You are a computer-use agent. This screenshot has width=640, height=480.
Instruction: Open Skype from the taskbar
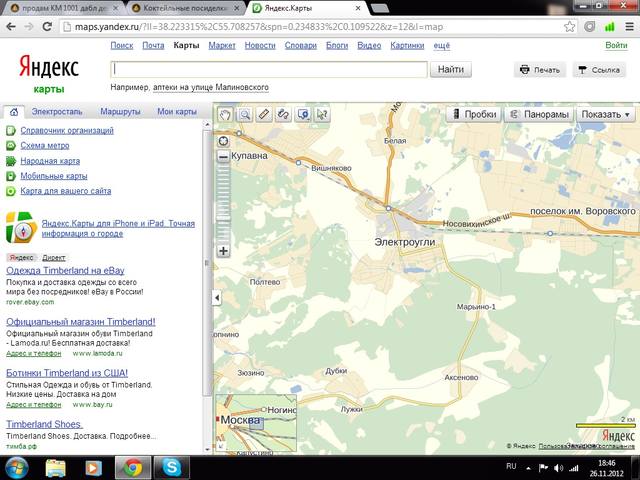point(172,467)
